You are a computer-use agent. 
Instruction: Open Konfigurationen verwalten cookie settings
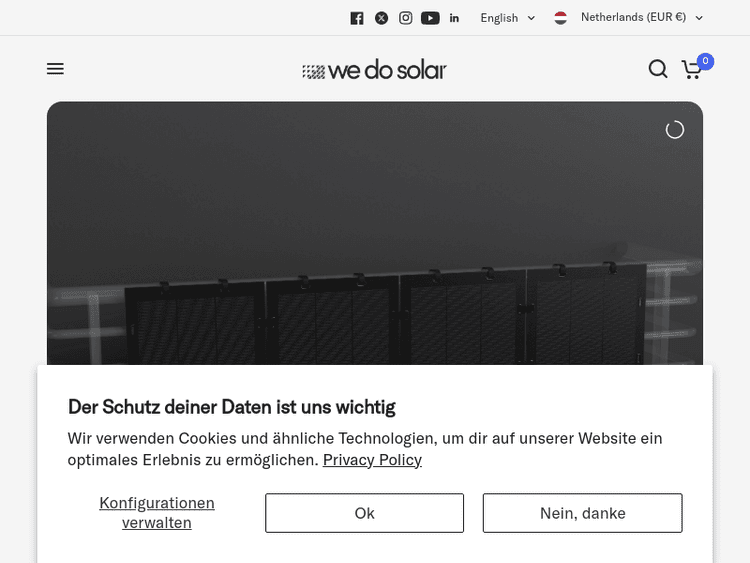[x=157, y=513]
